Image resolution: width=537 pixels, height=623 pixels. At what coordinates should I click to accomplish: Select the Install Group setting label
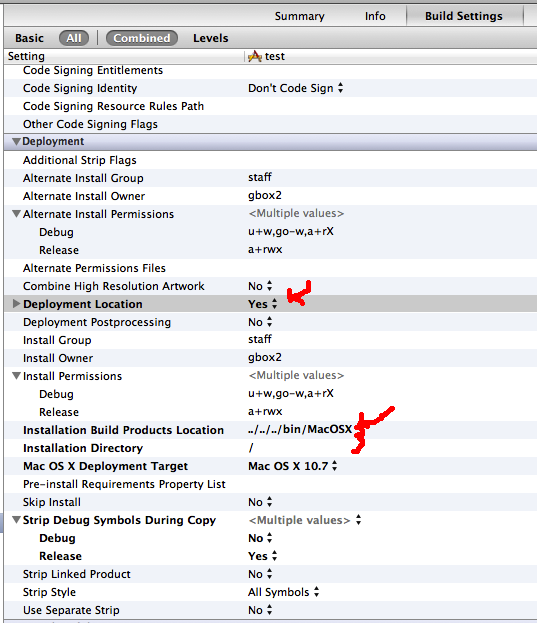coord(57,340)
